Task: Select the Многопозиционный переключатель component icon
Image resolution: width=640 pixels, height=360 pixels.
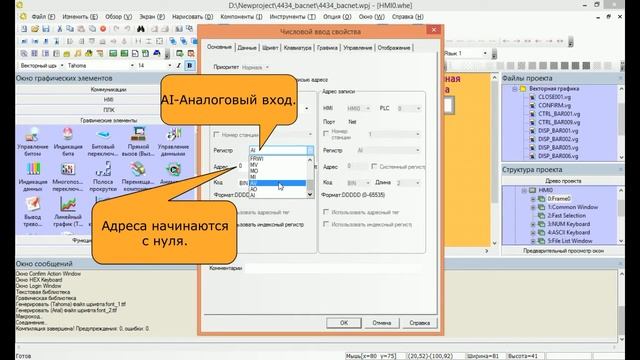Action: (x=68, y=169)
